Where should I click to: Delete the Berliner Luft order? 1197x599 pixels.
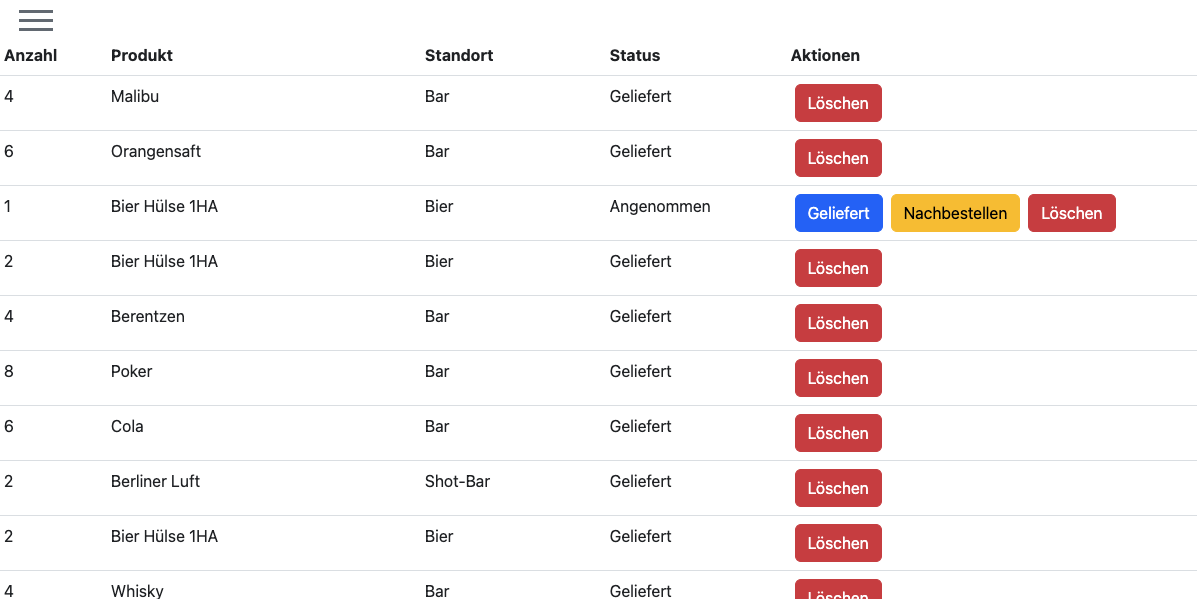[838, 488]
